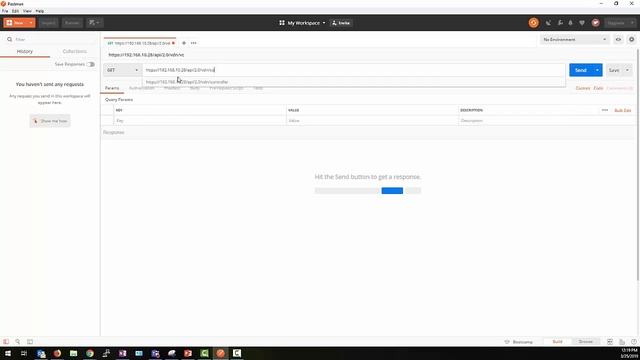Click the loading progress bar

[367, 191]
